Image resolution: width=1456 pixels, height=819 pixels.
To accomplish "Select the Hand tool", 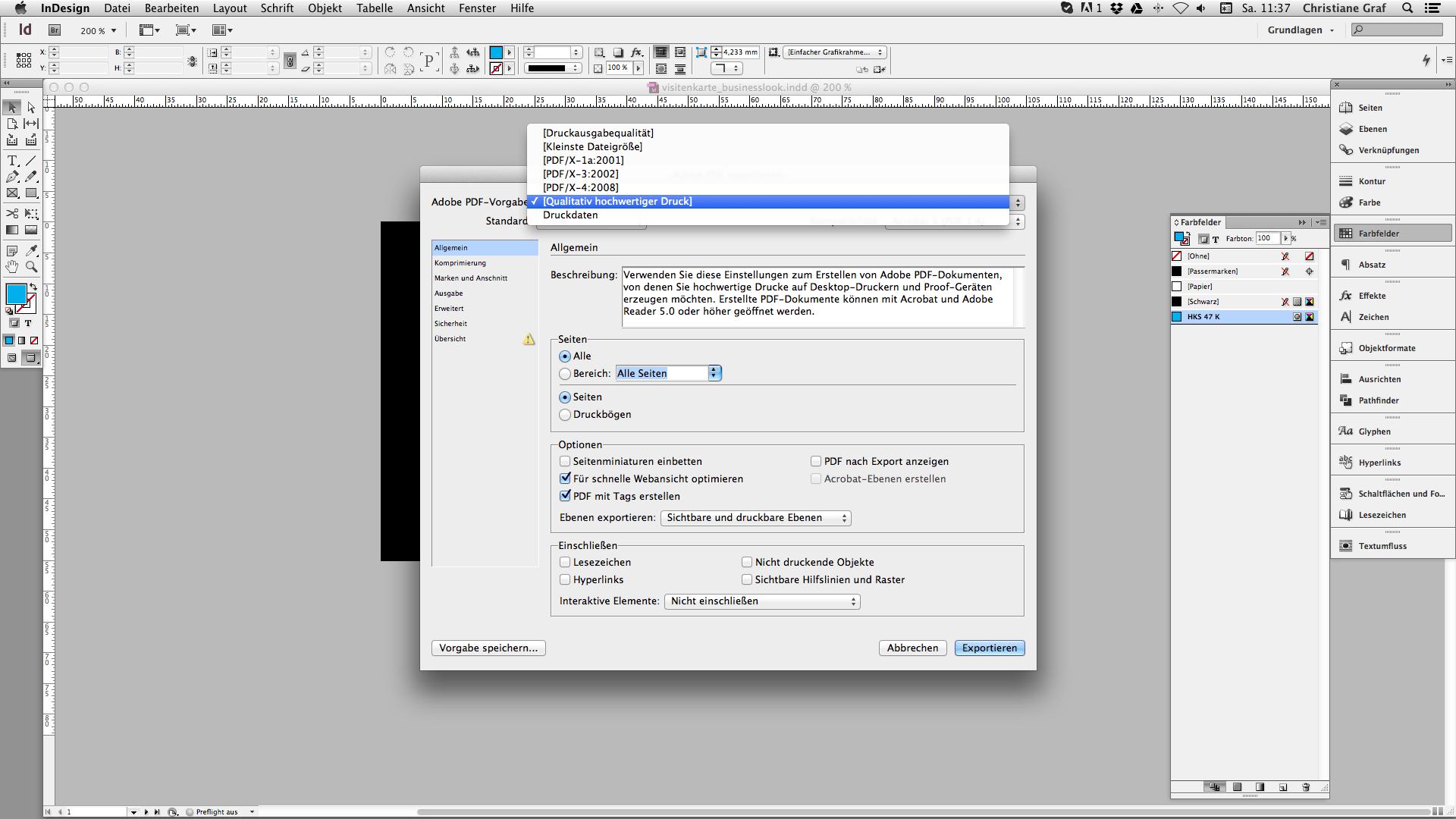I will 12,266.
